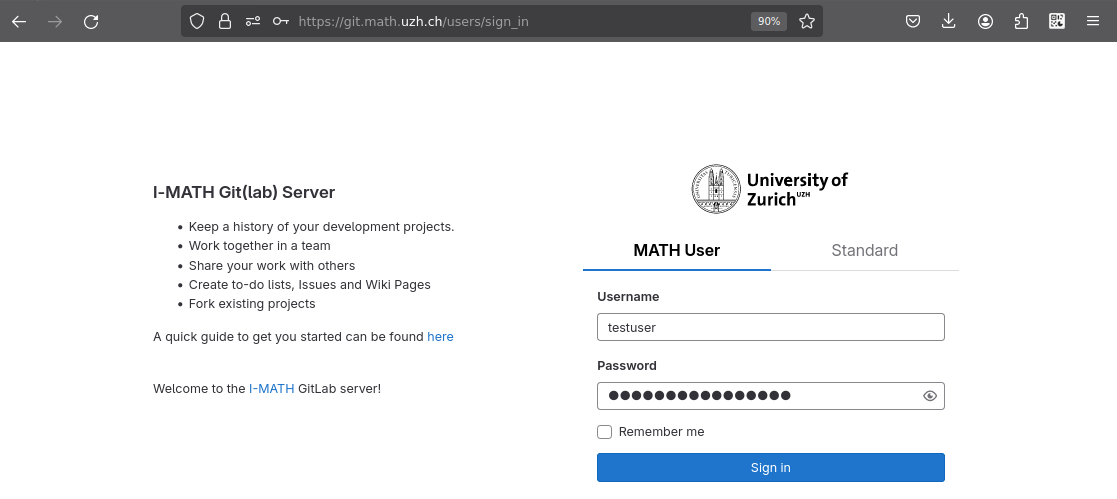Click the Password input field
The image size is (1117, 499).
coord(771,396)
